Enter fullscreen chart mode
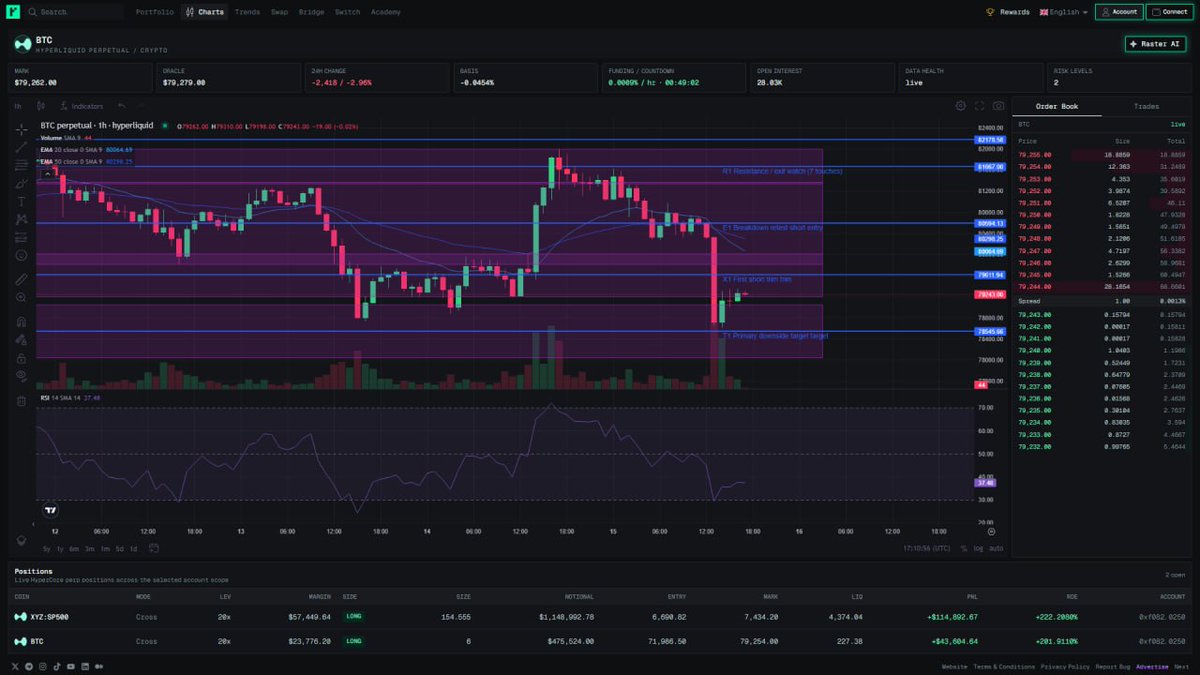Image resolution: width=1200 pixels, height=675 pixels. click(x=980, y=105)
